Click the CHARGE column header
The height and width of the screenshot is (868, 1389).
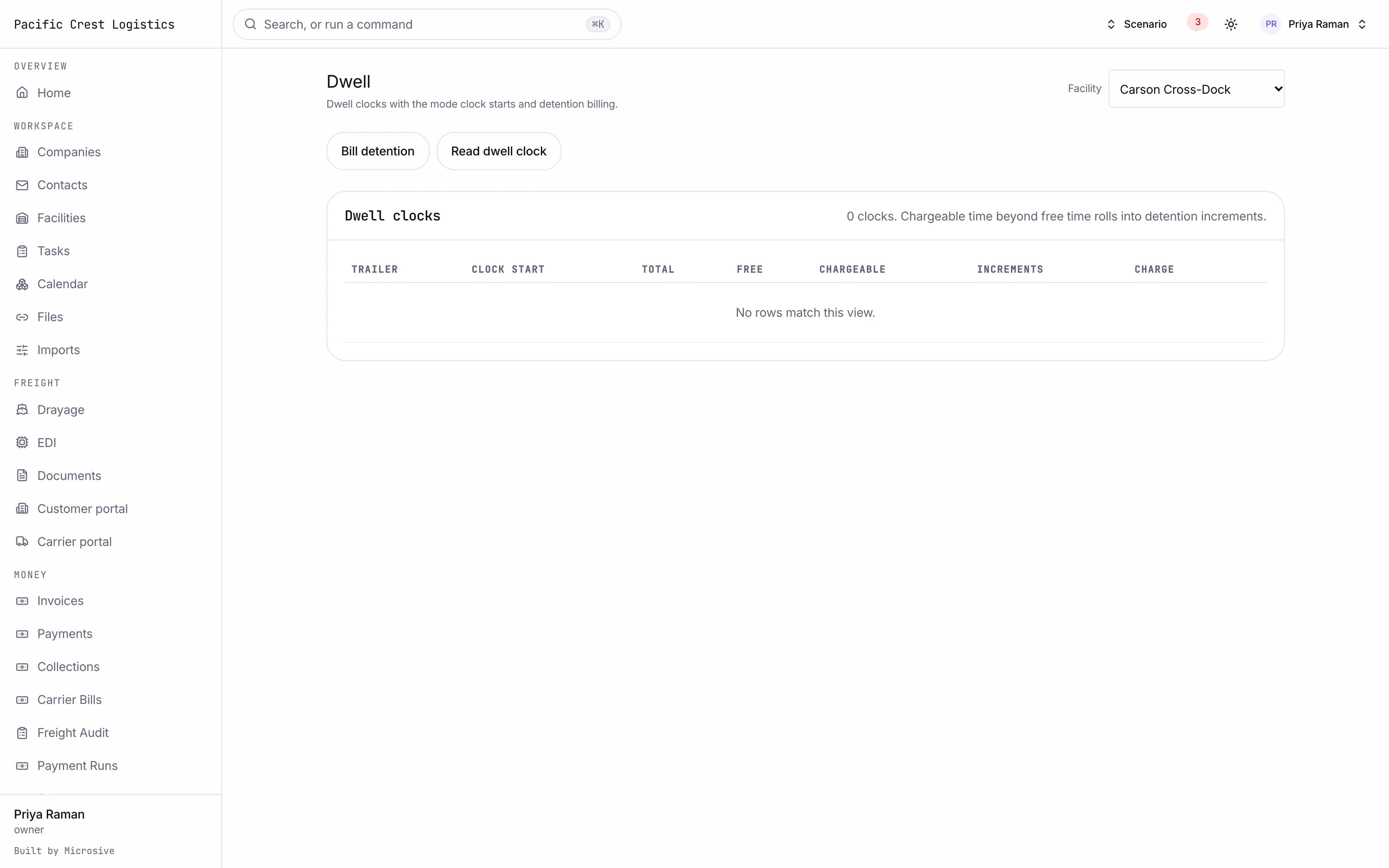click(1154, 269)
